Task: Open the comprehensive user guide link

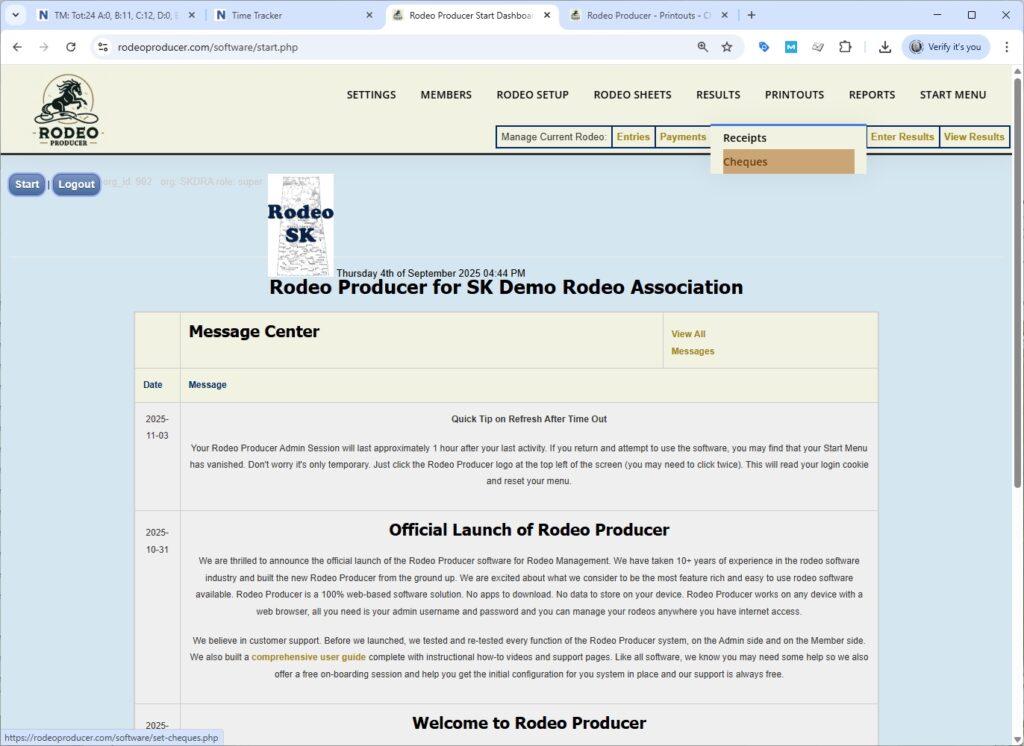Action: tap(308, 657)
